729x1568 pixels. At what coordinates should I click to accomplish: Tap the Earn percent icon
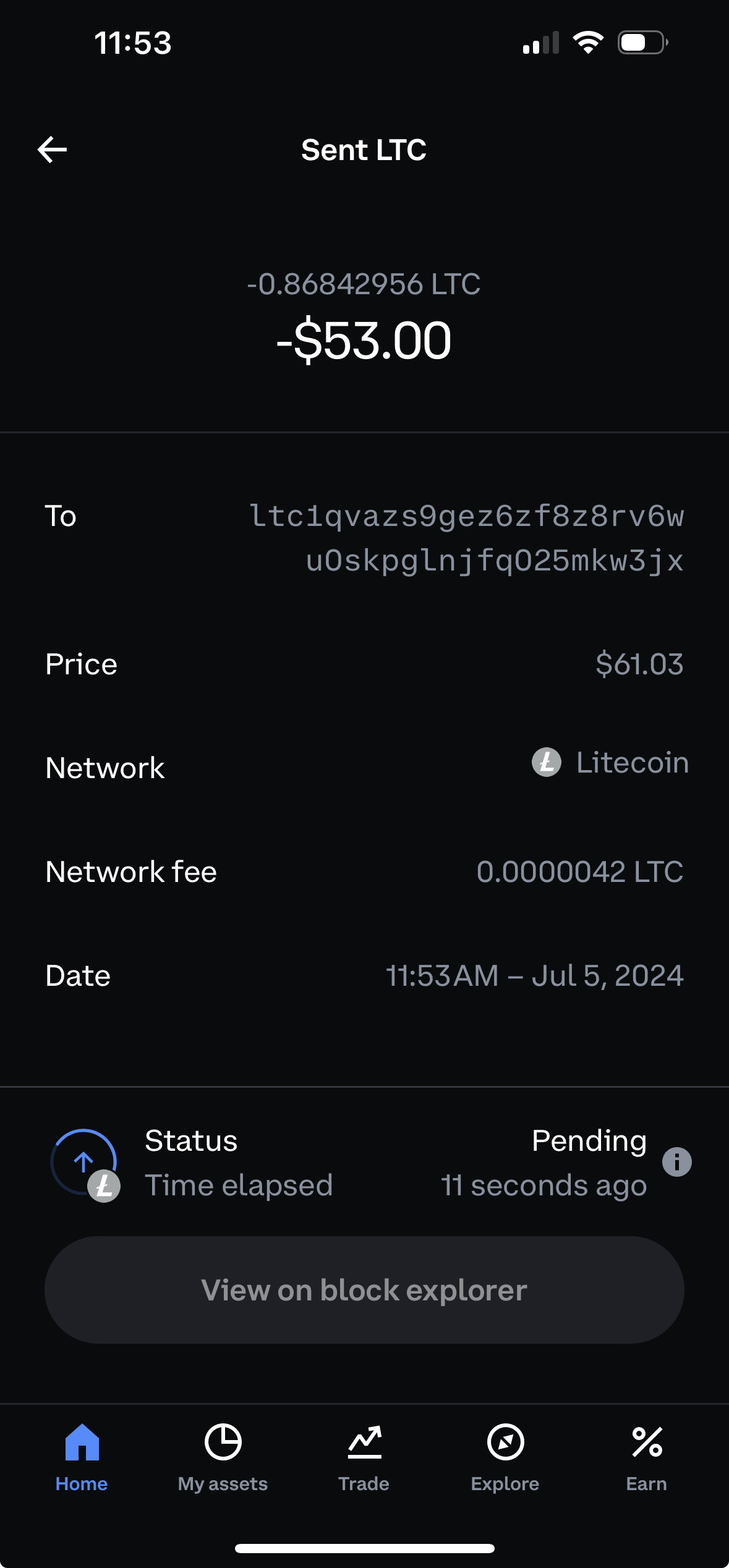pos(647,1442)
